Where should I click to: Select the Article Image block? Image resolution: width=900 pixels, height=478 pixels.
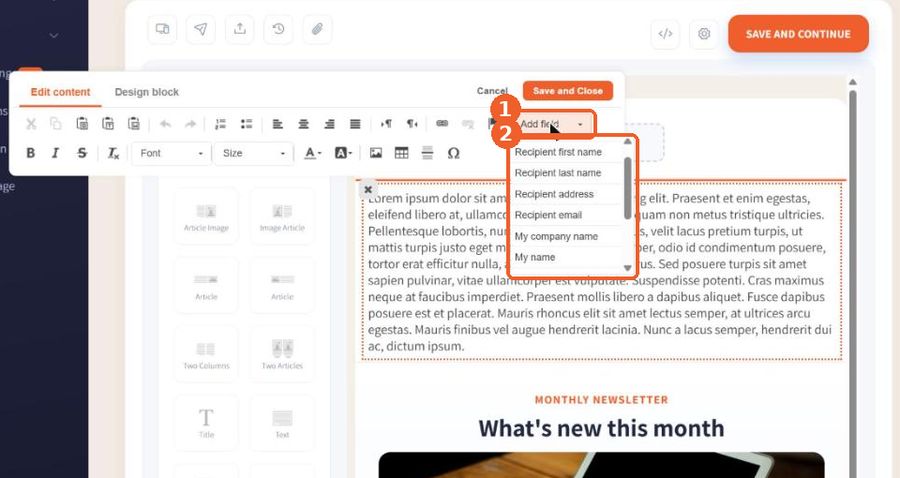[206, 217]
